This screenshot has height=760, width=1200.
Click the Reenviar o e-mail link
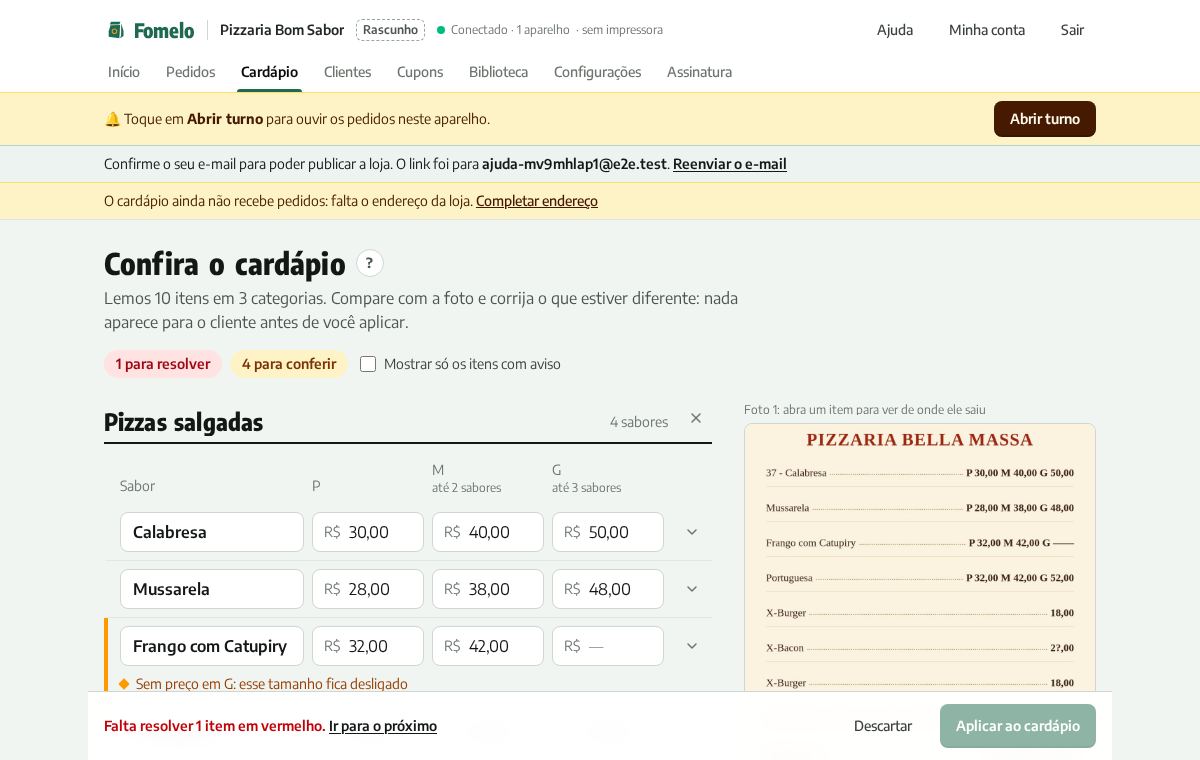point(730,164)
